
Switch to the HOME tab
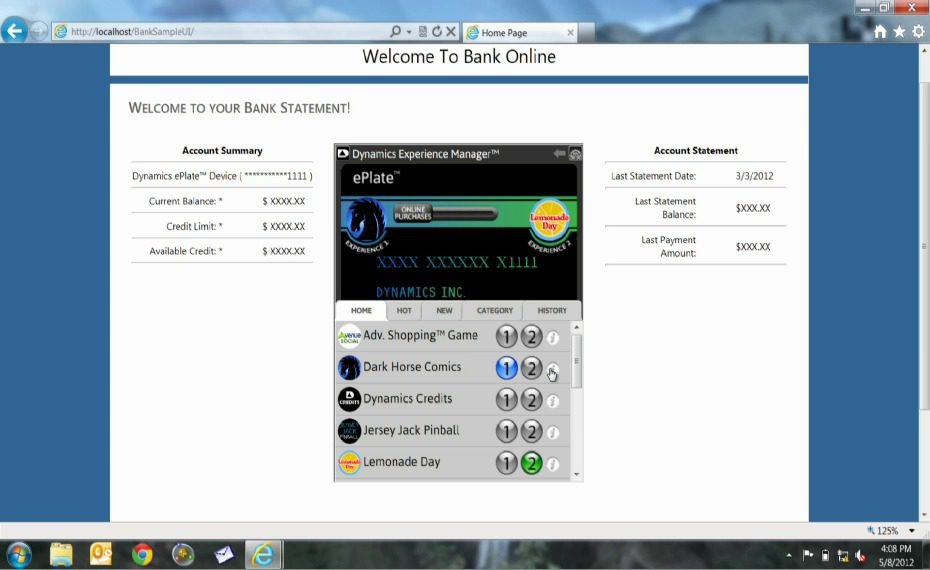pos(361,310)
